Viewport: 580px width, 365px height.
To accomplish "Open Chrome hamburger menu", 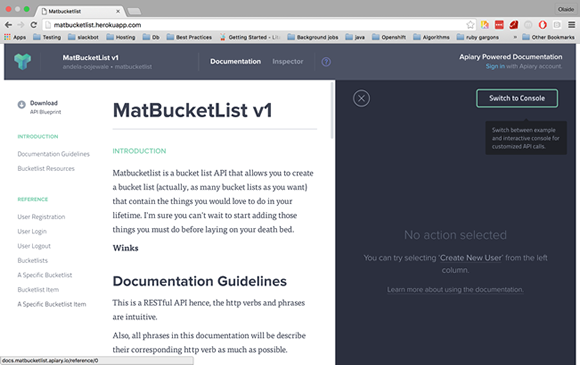I will [x=571, y=25].
